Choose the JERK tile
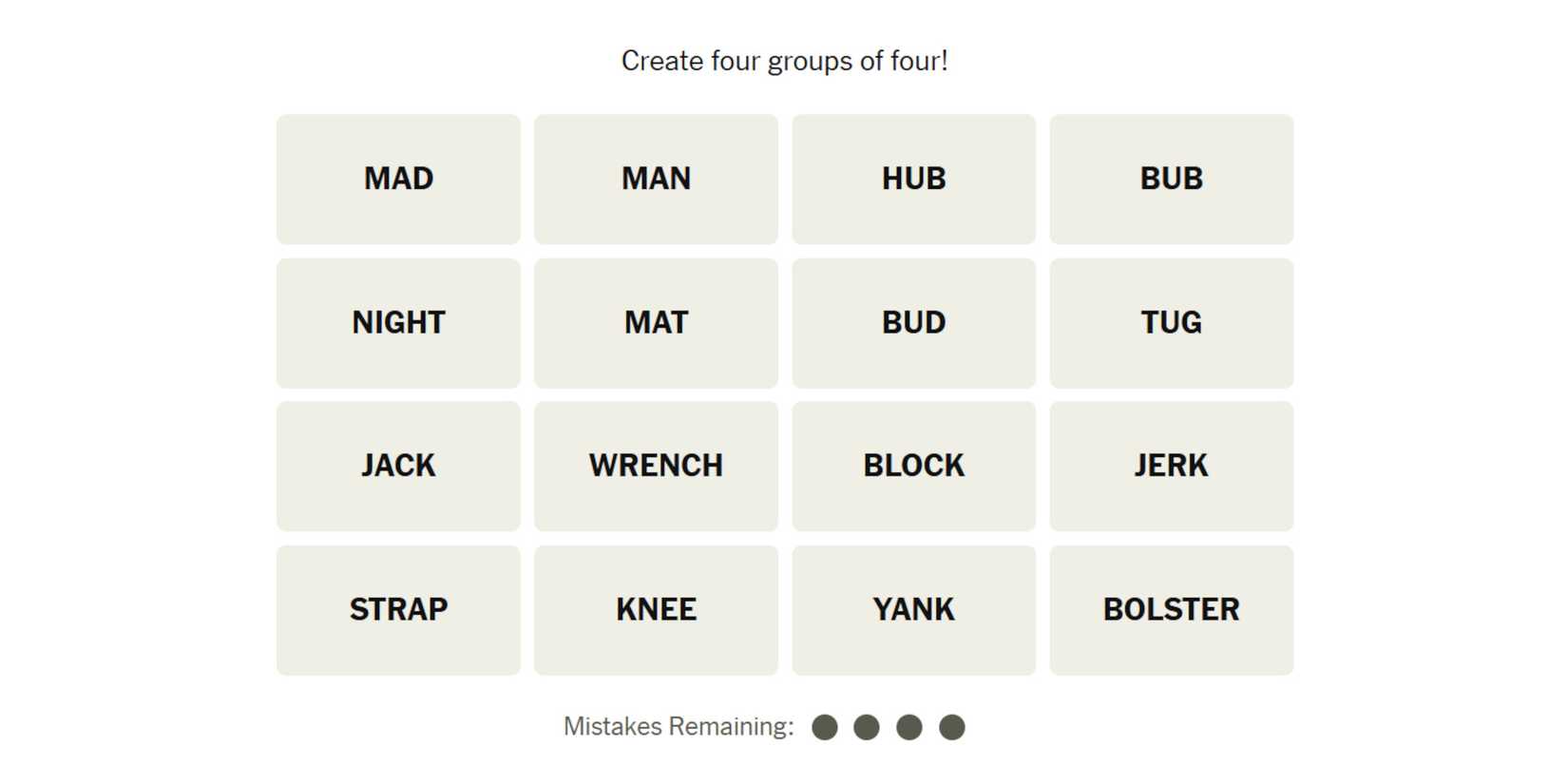 point(1171,466)
